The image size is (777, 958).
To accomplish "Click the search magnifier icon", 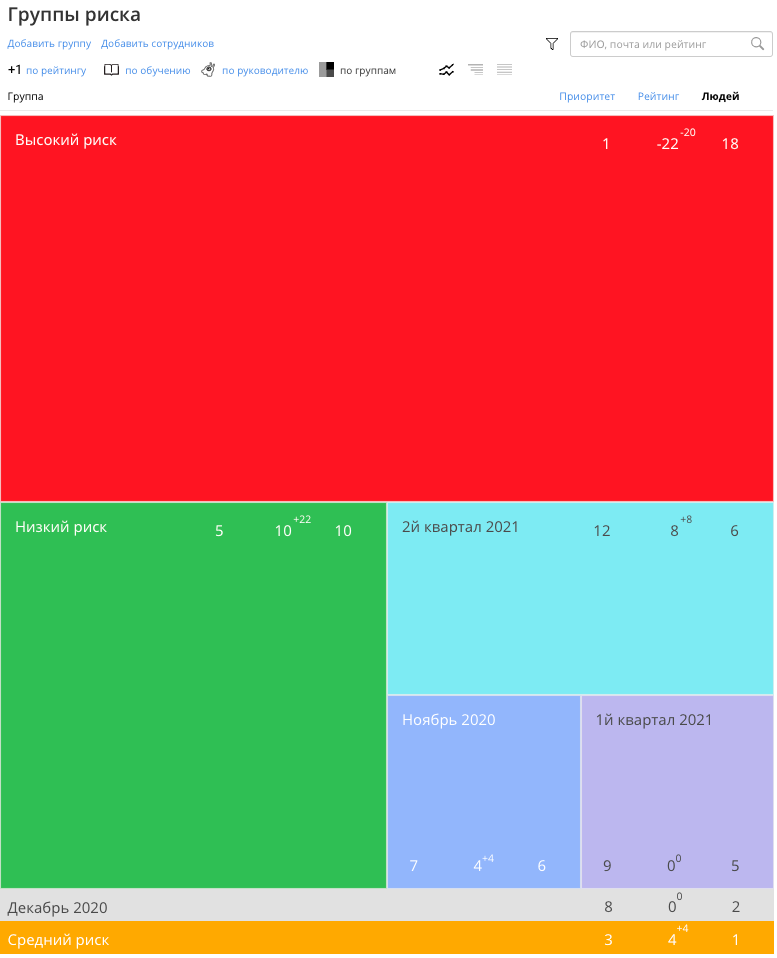I will [758, 44].
